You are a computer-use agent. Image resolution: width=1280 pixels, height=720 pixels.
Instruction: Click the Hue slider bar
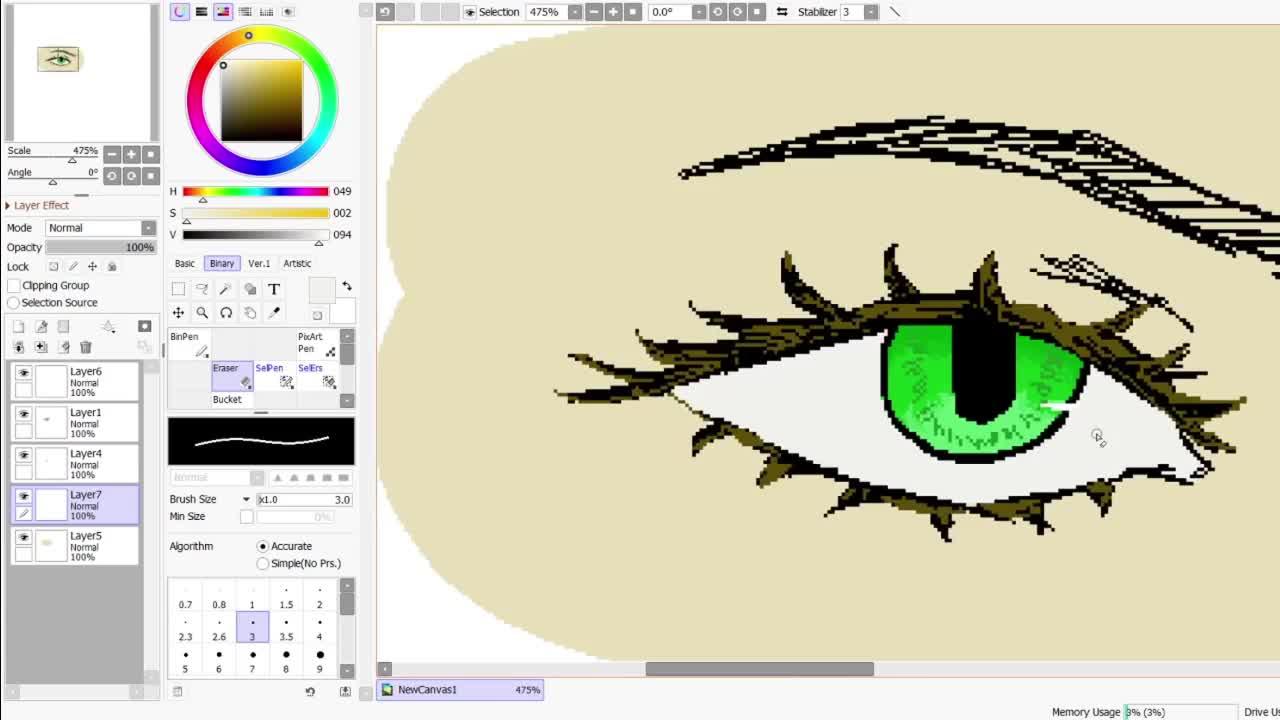tap(255, 192)
